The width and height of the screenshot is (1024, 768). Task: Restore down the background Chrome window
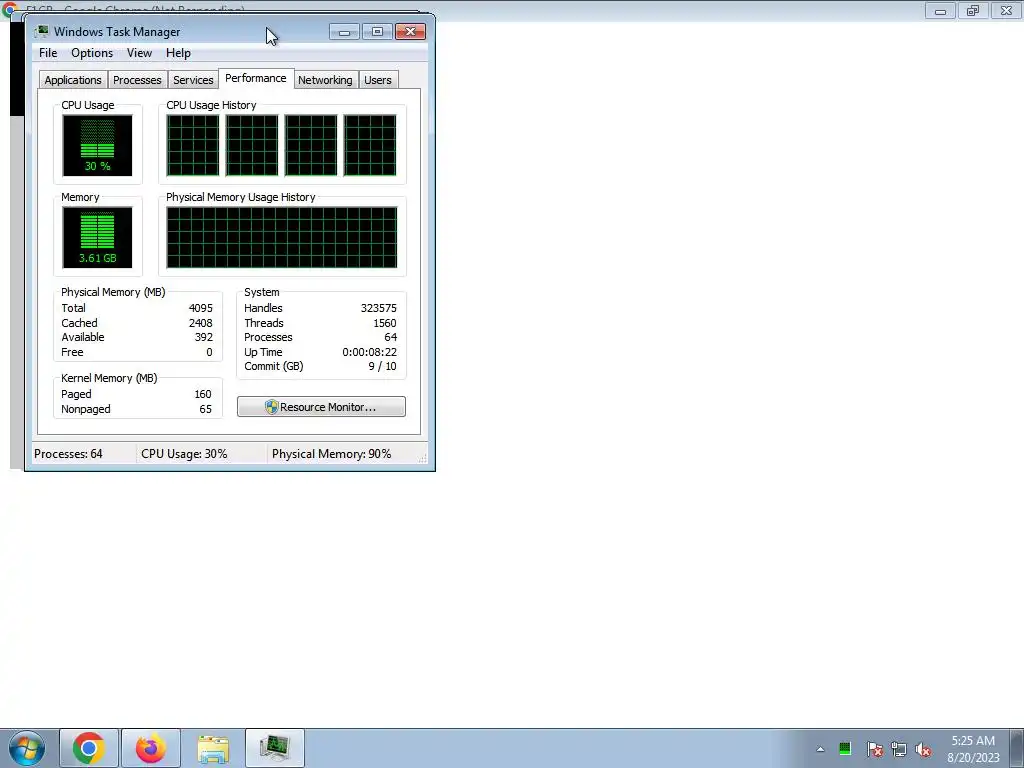(x=973, y=10)
